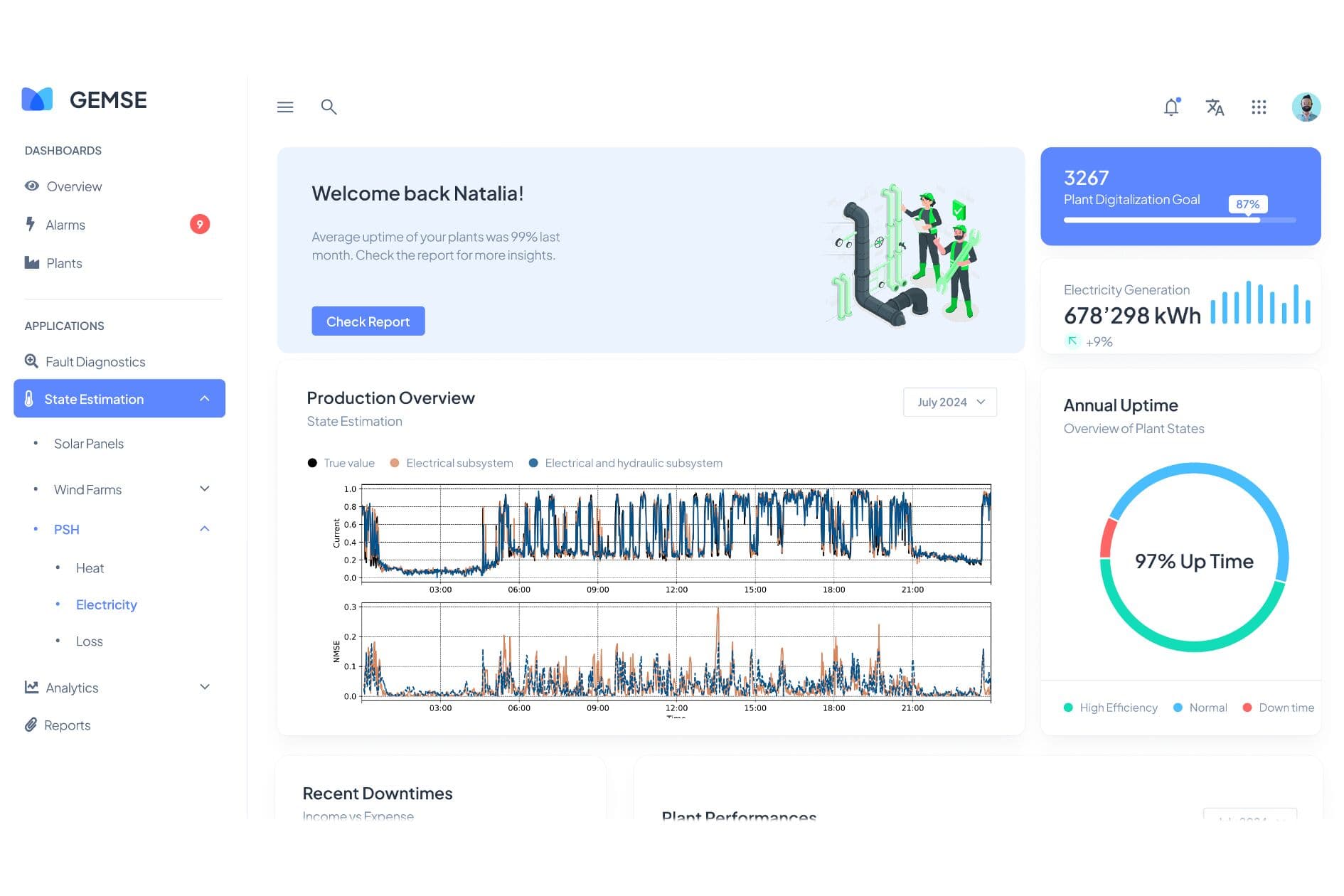Open the hamburger menu icon
This screenshot has height=896, width=1344.
pos(284,107)
